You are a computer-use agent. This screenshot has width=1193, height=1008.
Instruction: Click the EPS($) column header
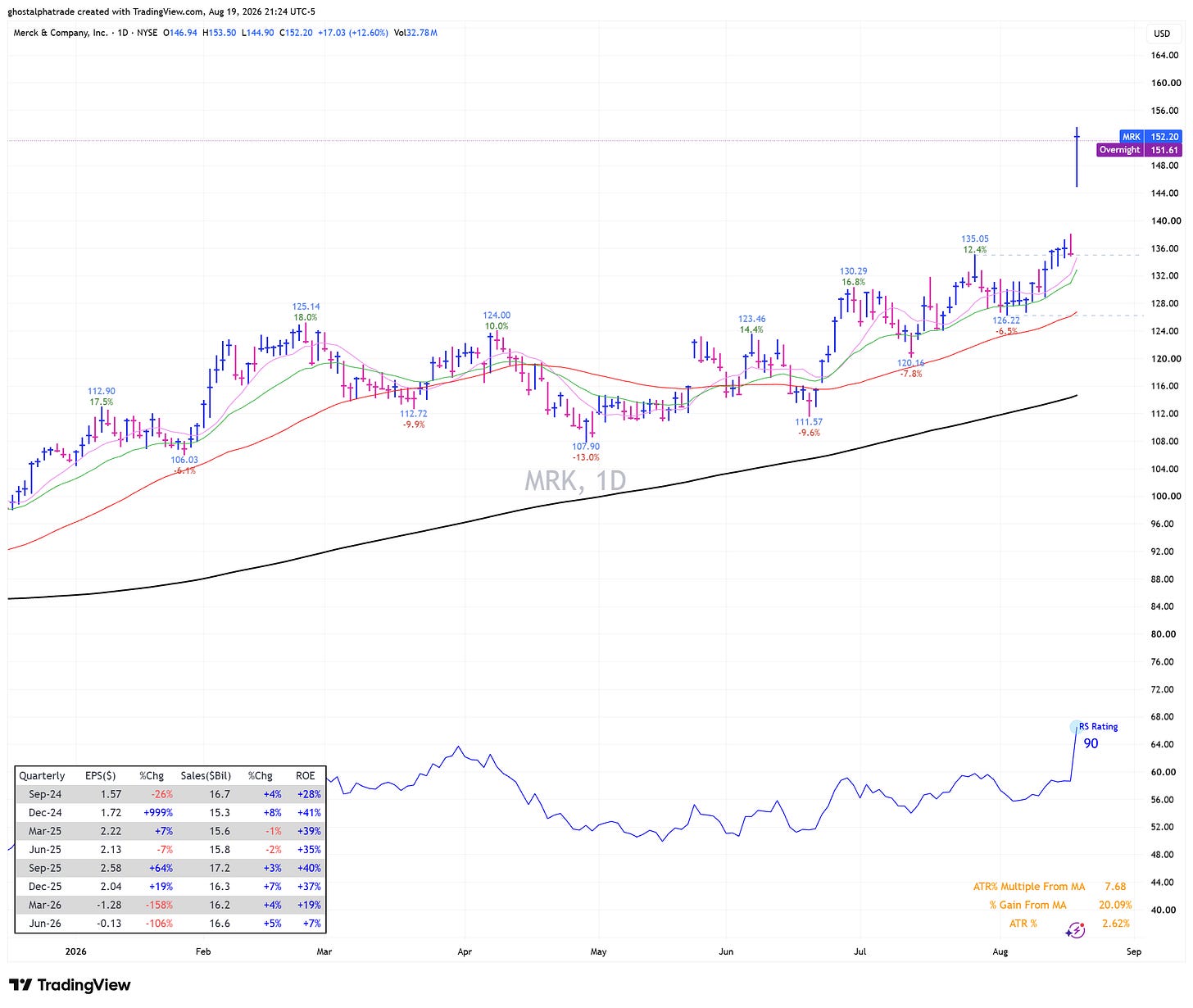(101, 776)
